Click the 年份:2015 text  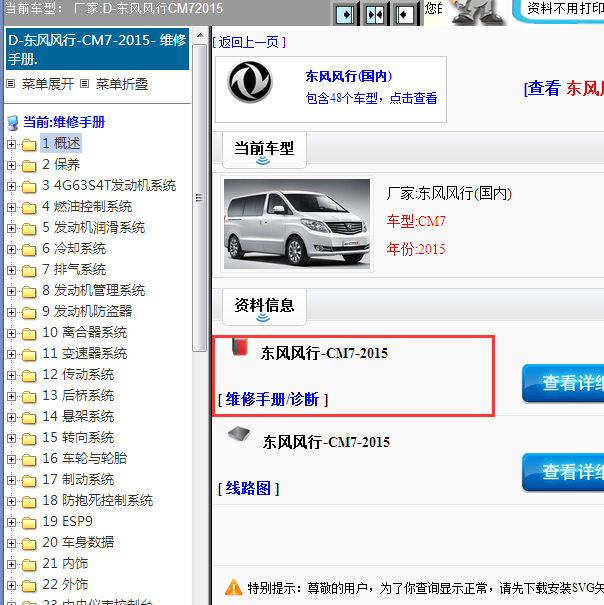[x=416, y=249]
